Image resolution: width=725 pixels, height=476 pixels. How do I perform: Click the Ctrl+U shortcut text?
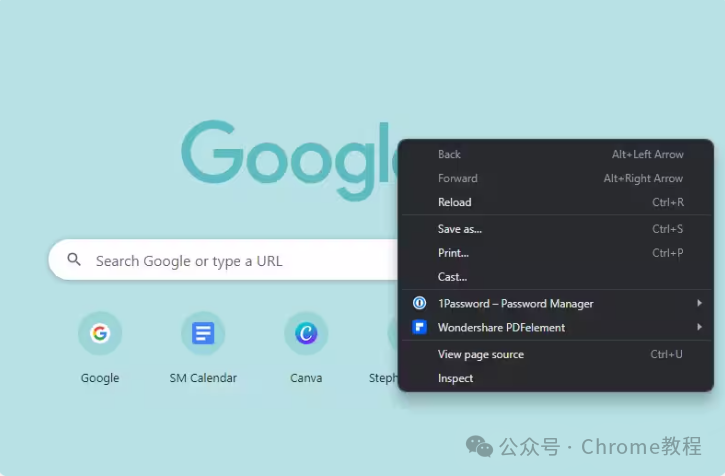[666, 354]
